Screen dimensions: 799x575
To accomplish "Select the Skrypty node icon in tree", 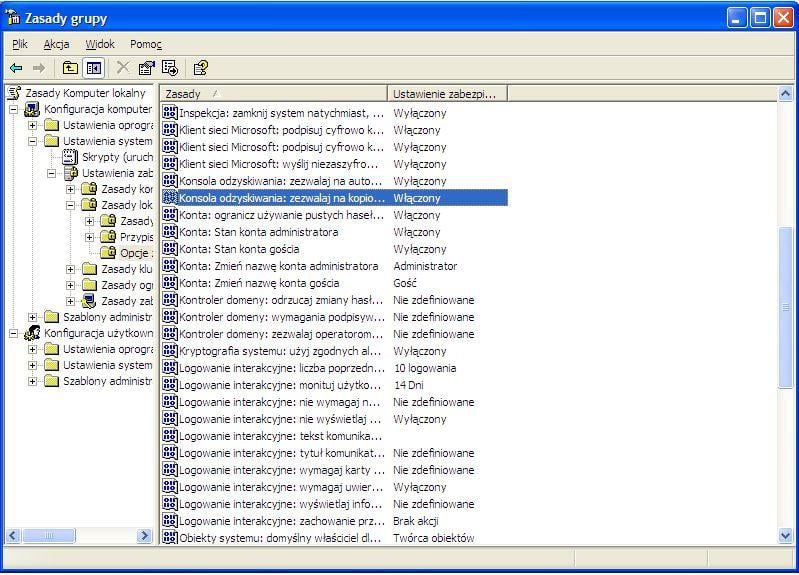I will coord(70,157).
